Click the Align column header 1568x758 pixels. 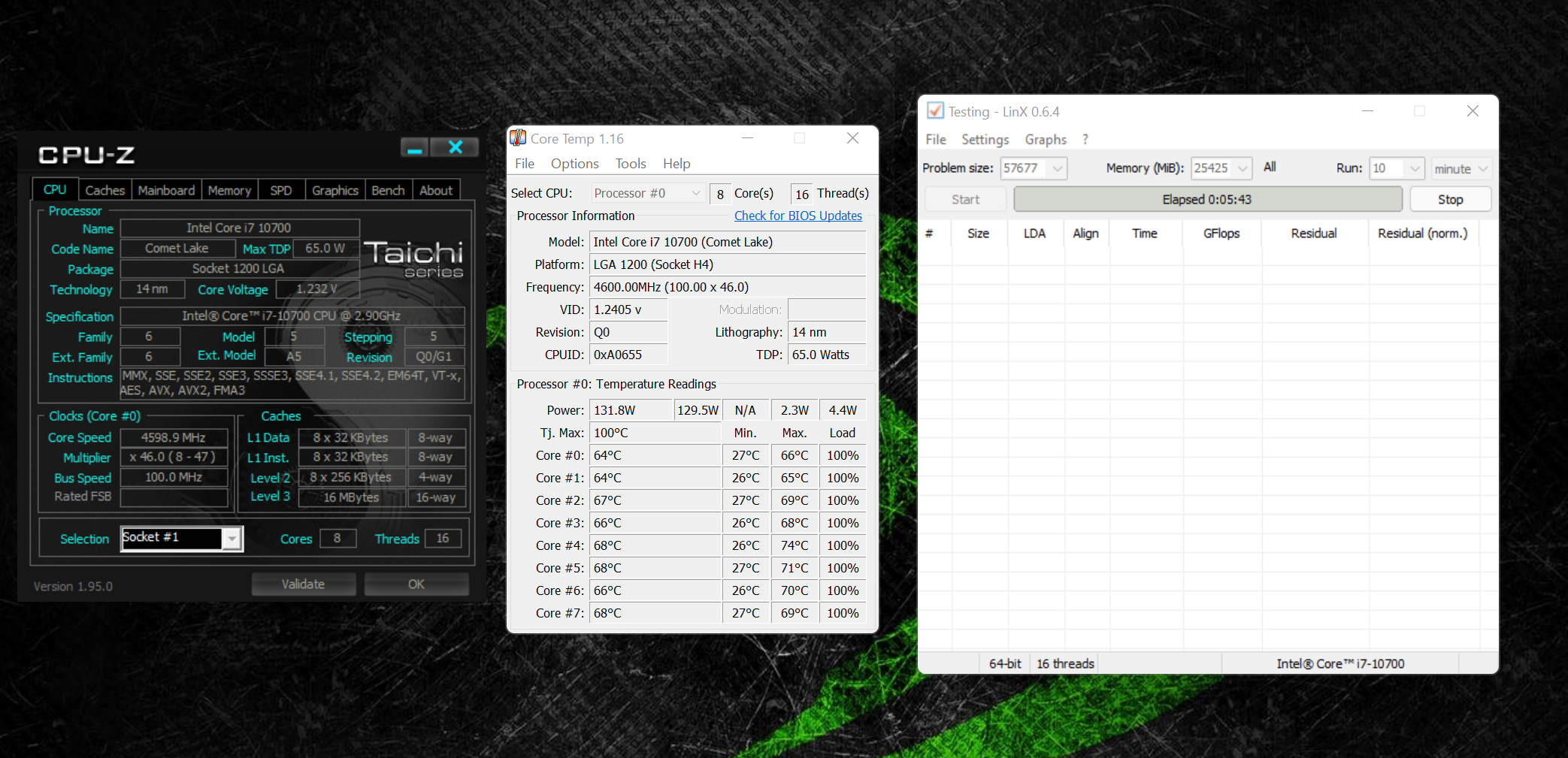pyautogui.click(x=1086, y=234)
